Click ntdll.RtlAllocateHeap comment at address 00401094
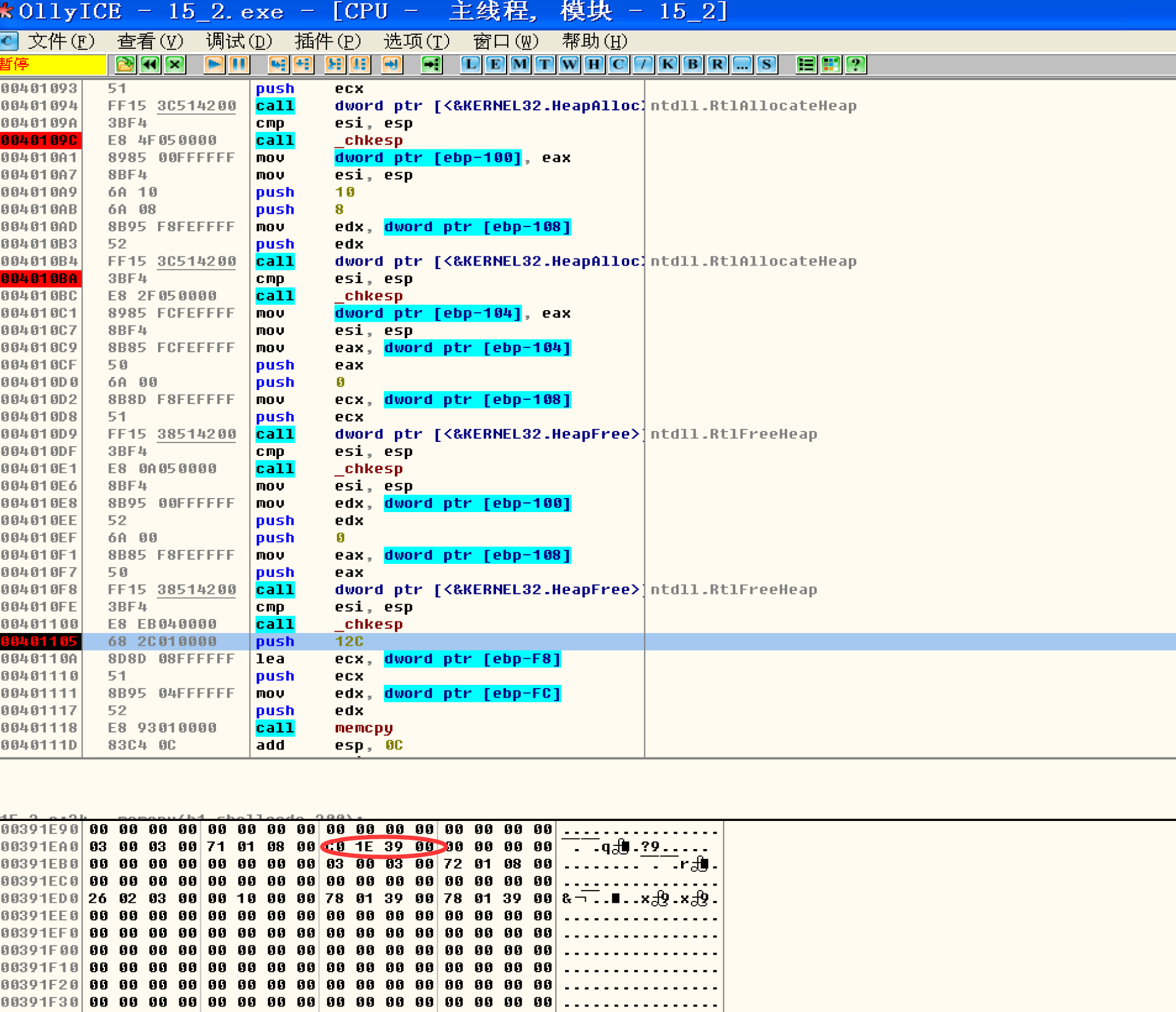Screen dimensions: 1176x1012 click(754, 106)
